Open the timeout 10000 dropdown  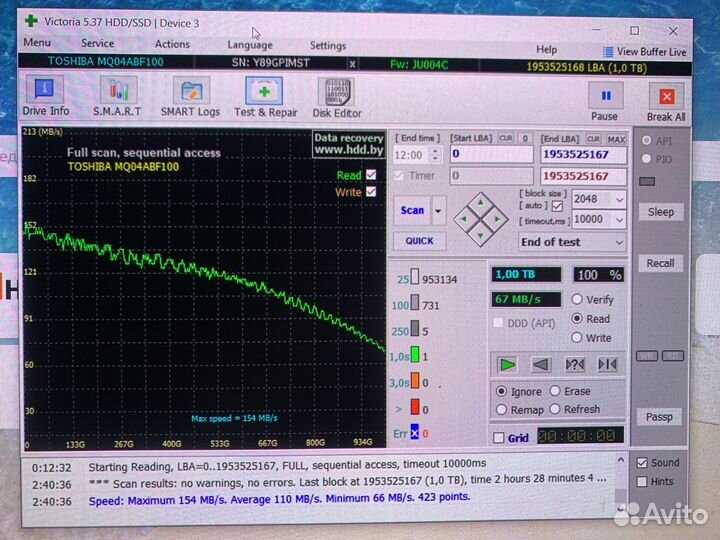tap(619, 220)
